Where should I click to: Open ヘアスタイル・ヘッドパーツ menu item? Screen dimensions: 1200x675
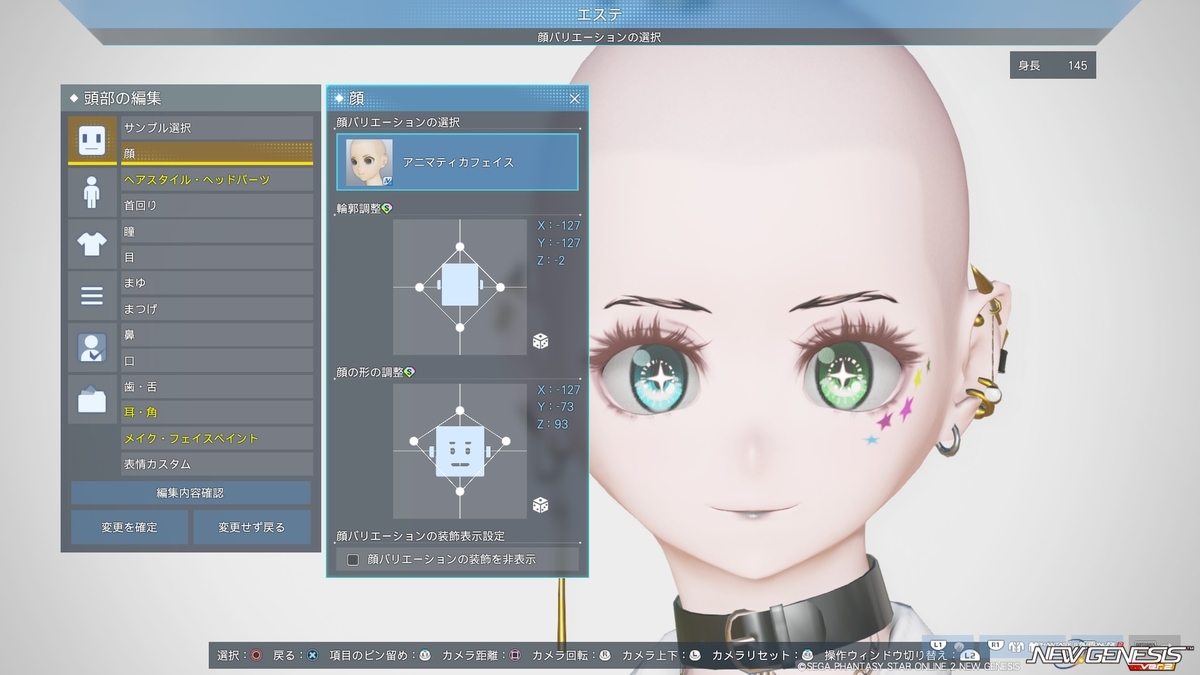point(217,180)
